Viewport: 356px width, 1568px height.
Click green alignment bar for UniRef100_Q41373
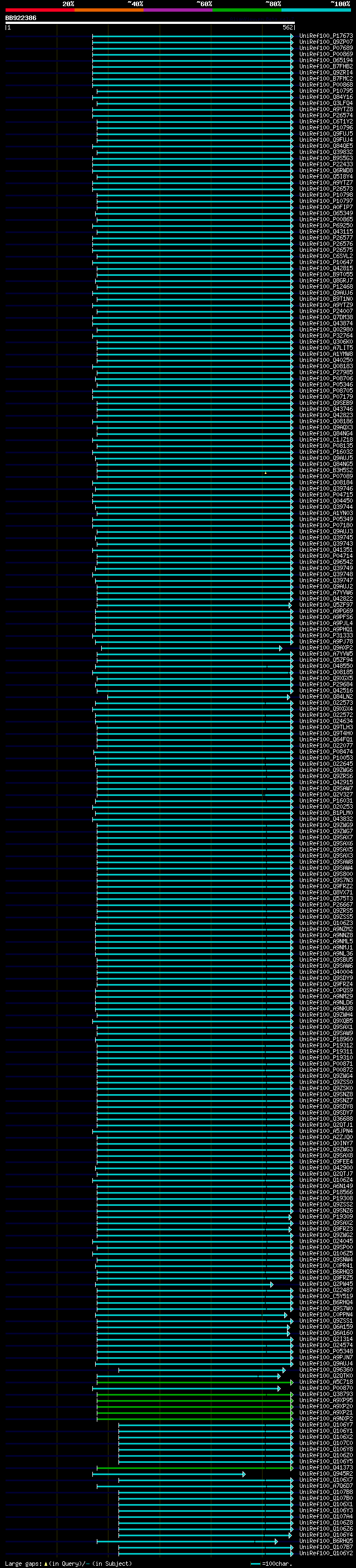coord(195,1467)
